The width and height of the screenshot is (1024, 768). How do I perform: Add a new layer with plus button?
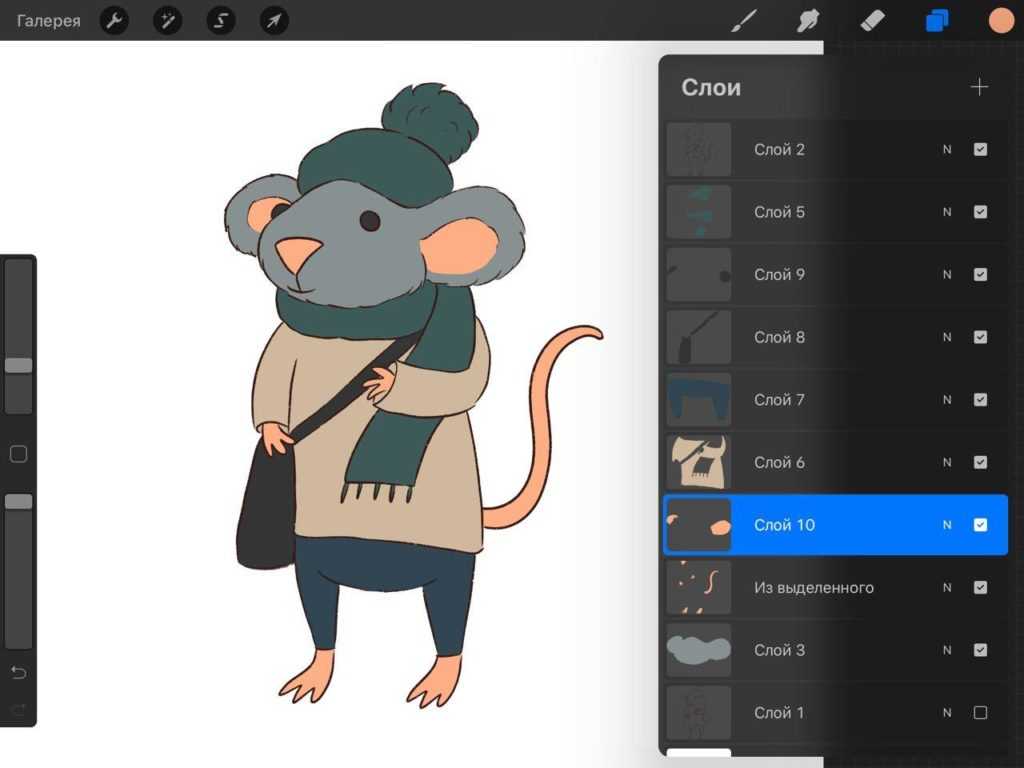click(x=979, y=88)
